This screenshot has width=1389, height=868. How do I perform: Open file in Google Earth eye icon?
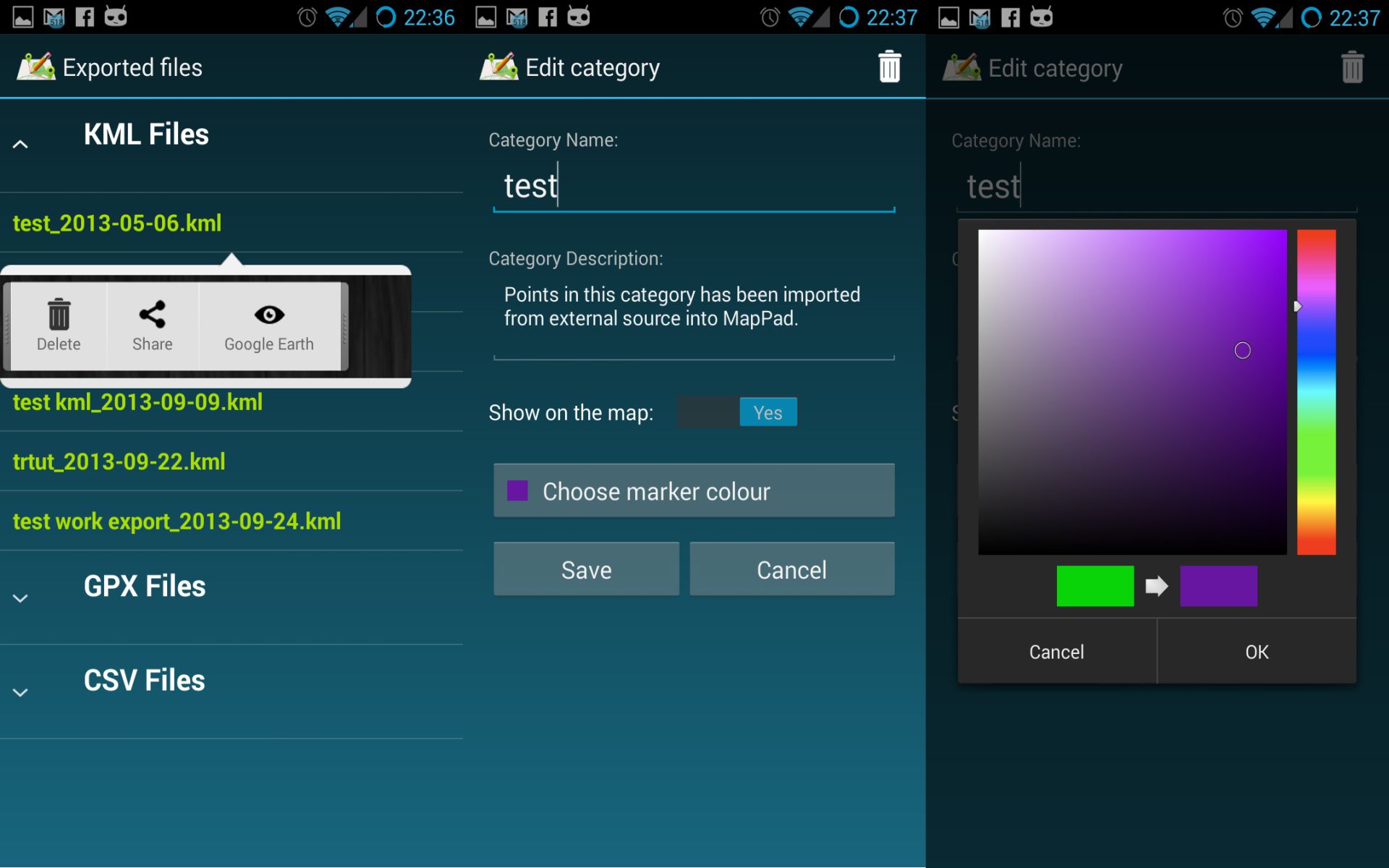pos(269,315)
